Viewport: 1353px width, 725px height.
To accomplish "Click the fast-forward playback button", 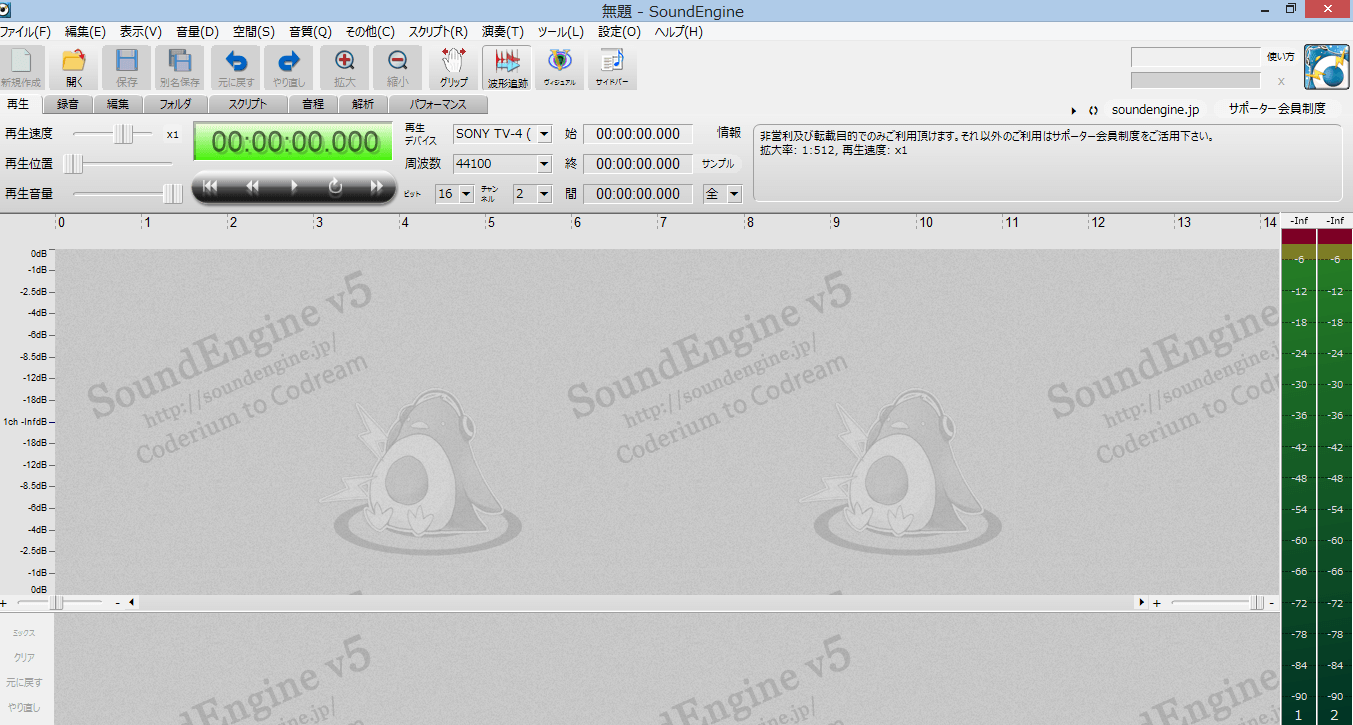I will [x=377, y=186].
